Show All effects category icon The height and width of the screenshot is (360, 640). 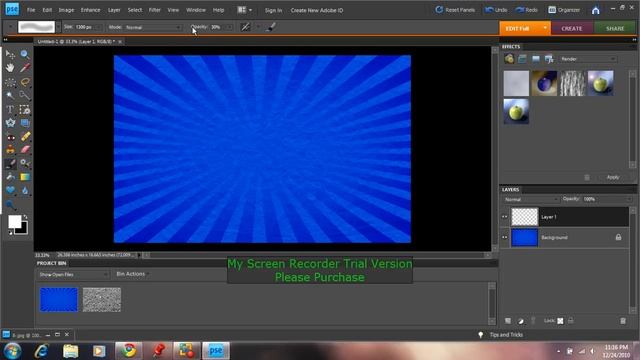(549, 59)
